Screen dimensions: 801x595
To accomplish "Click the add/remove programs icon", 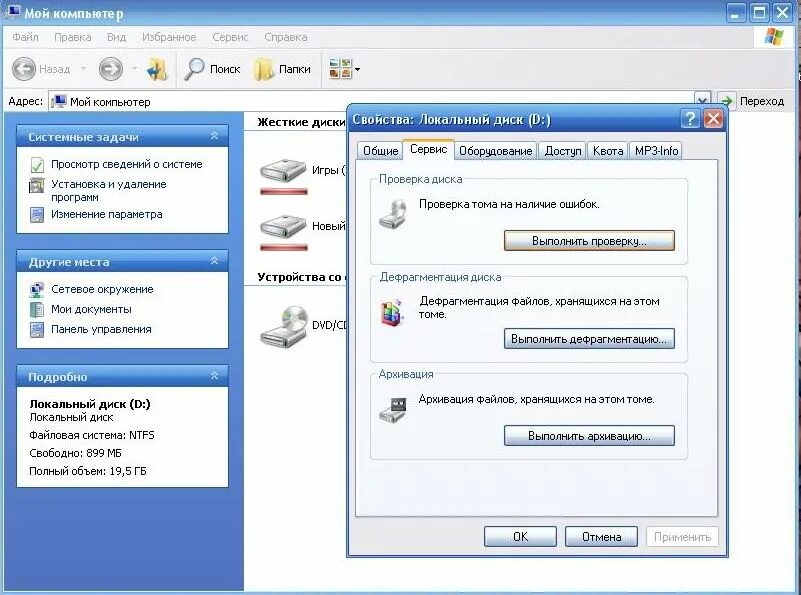I will point(37,185).
